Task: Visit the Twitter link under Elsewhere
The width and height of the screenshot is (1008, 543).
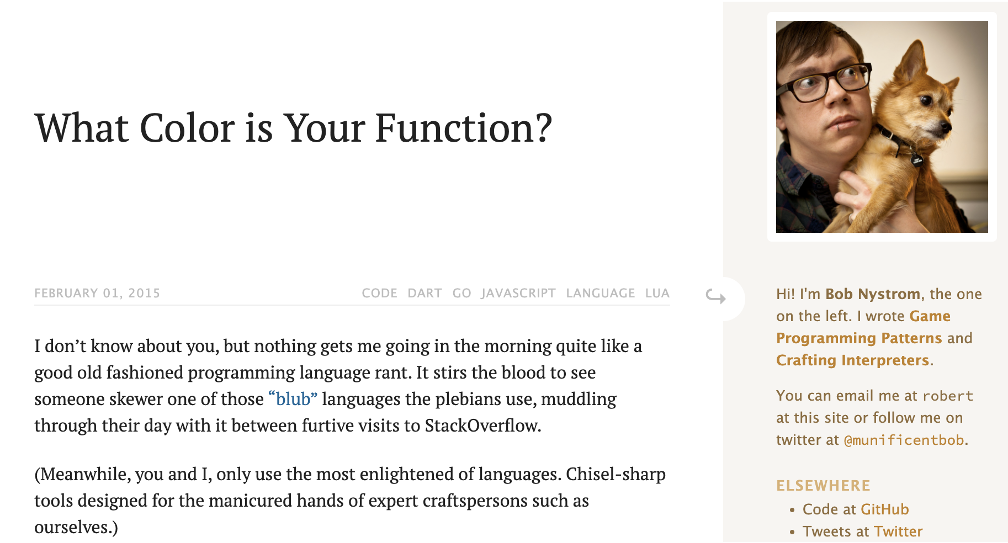Action: click(898, 531)
